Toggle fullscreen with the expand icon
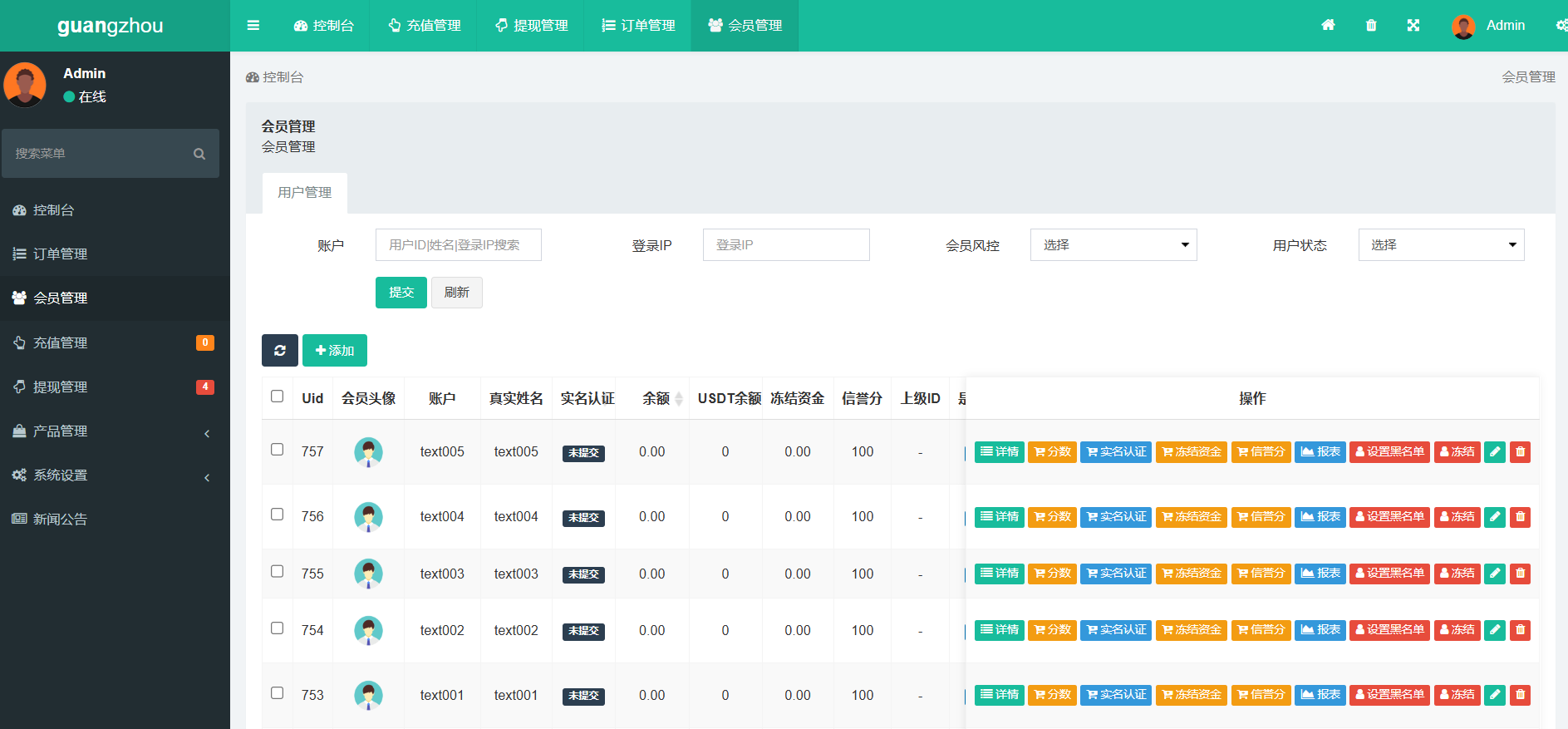This screenshot has height=729, width=1568. (1413, 26)
